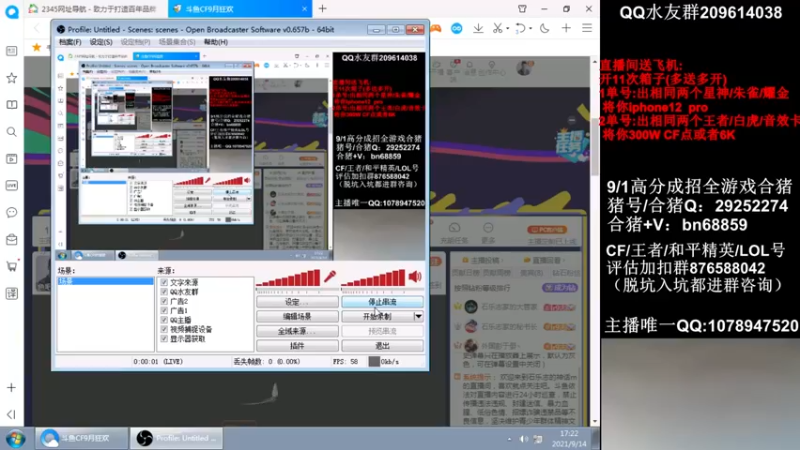
Task: Open the 帮助(H) menu in OBS
Action: tap(215, 42)
